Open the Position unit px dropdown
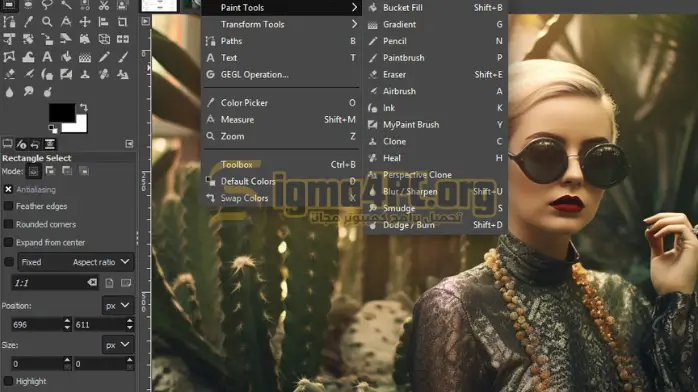 [x=118, y=306]
